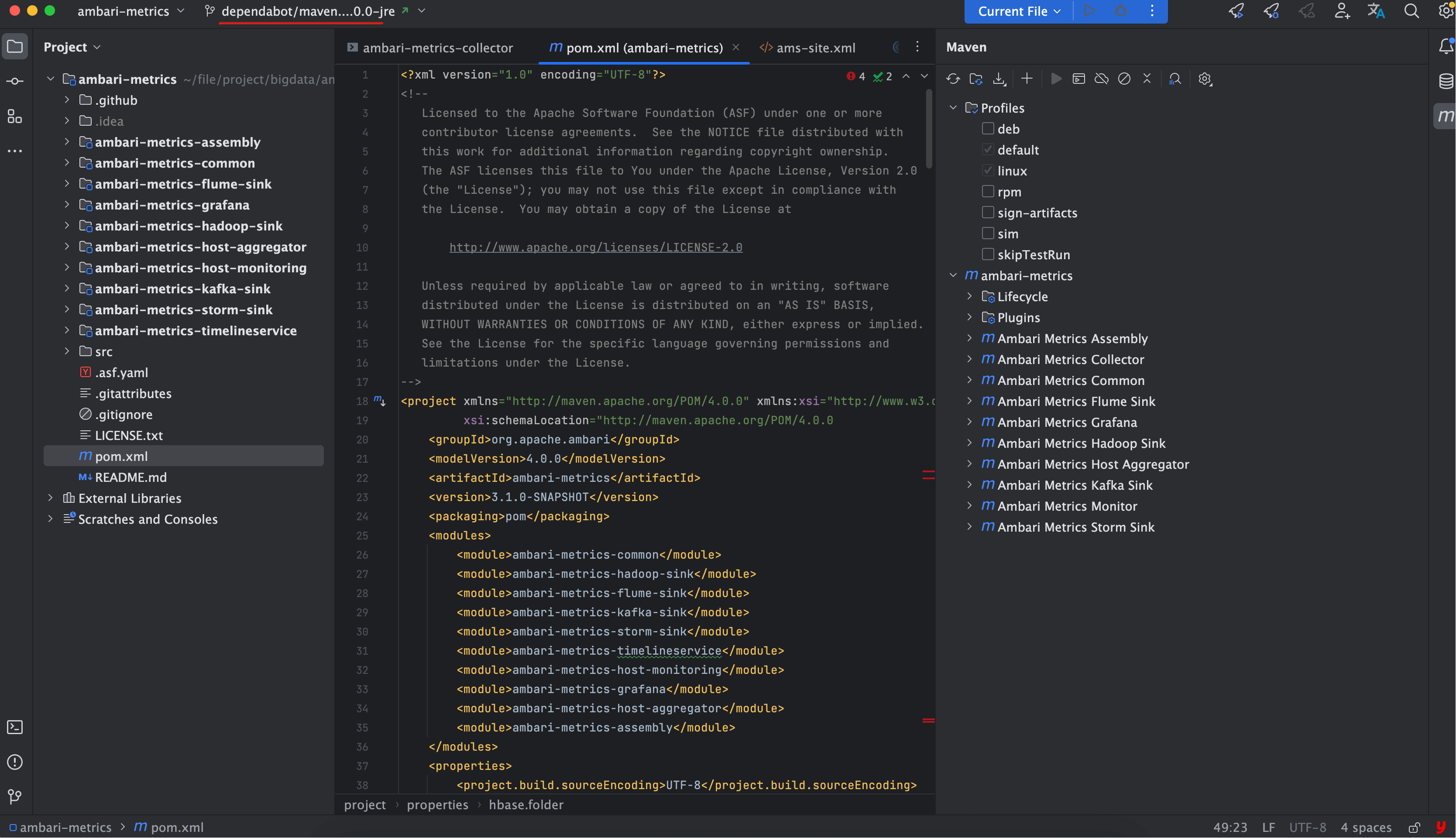Go to next highlighted error arrow in editor
1456x838 pixels.
pos(924,76)
